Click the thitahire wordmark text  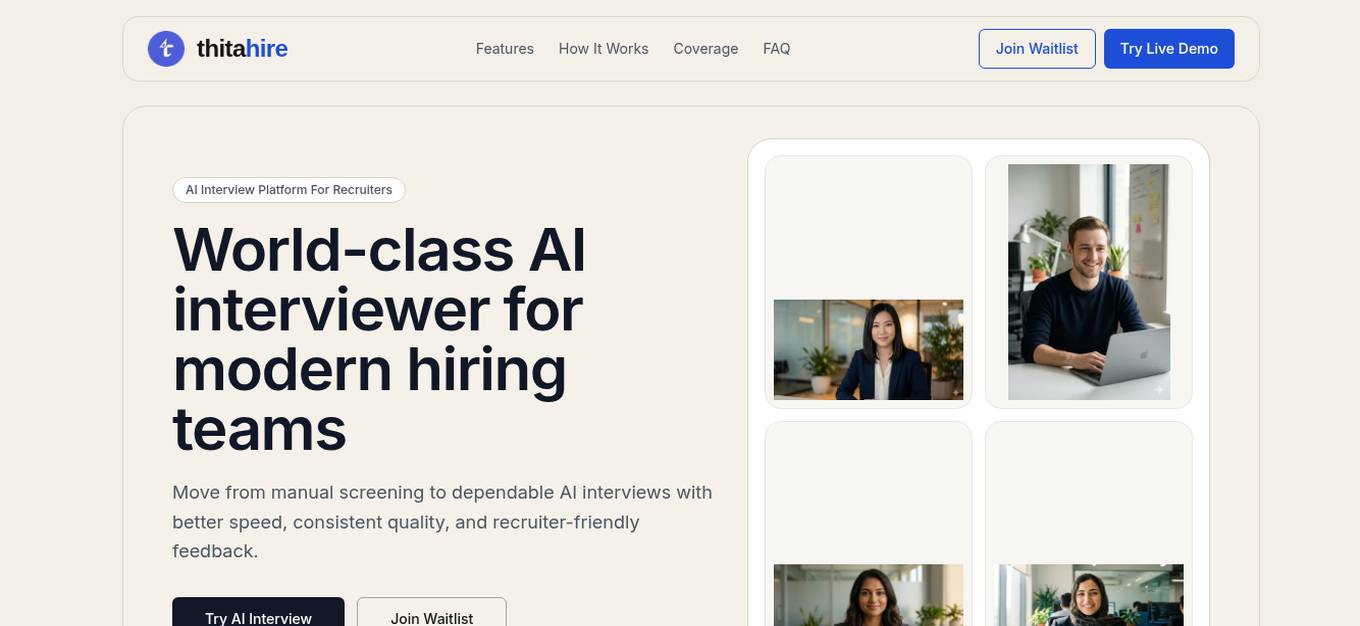click(242, 48)
